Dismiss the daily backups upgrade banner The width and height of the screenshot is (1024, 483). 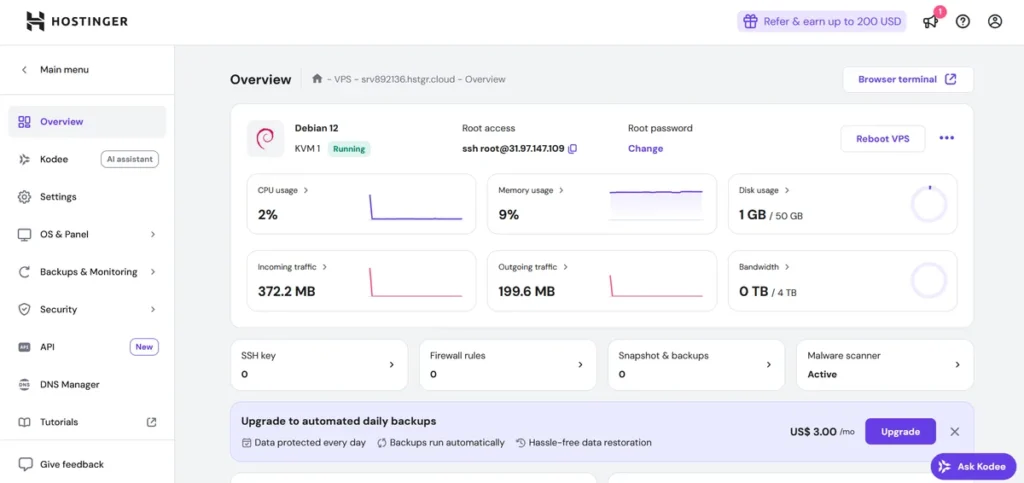(955, 431)
